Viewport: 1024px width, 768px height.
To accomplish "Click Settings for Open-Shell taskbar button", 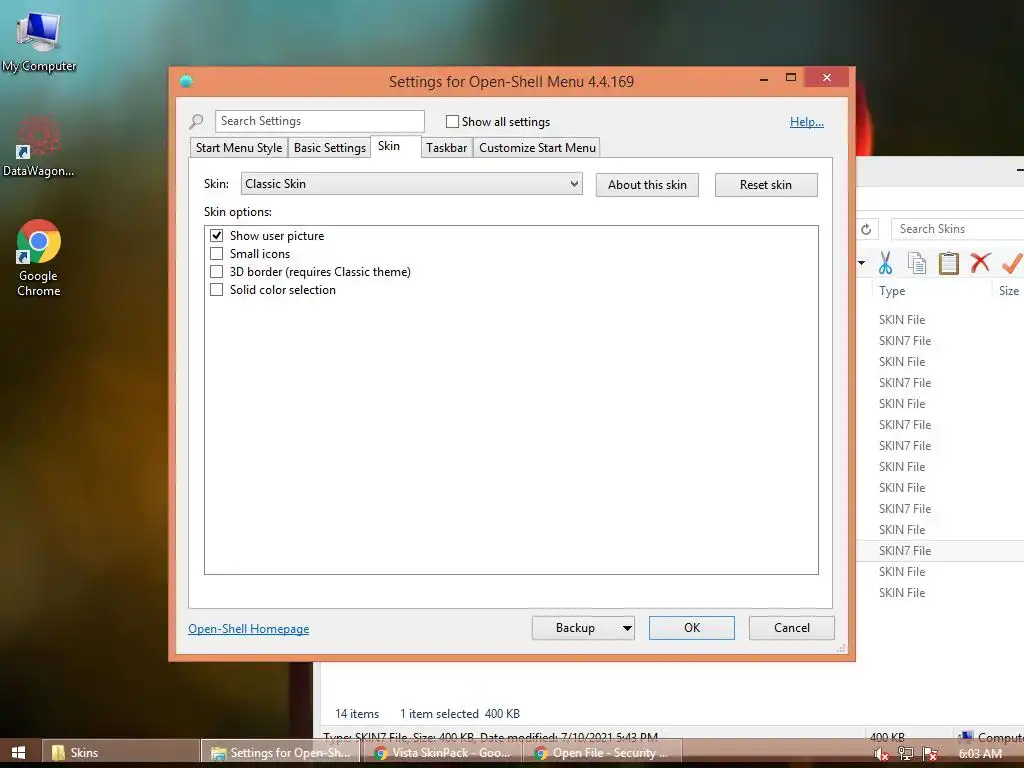I will pyautogui.click(x=281, y=752).
